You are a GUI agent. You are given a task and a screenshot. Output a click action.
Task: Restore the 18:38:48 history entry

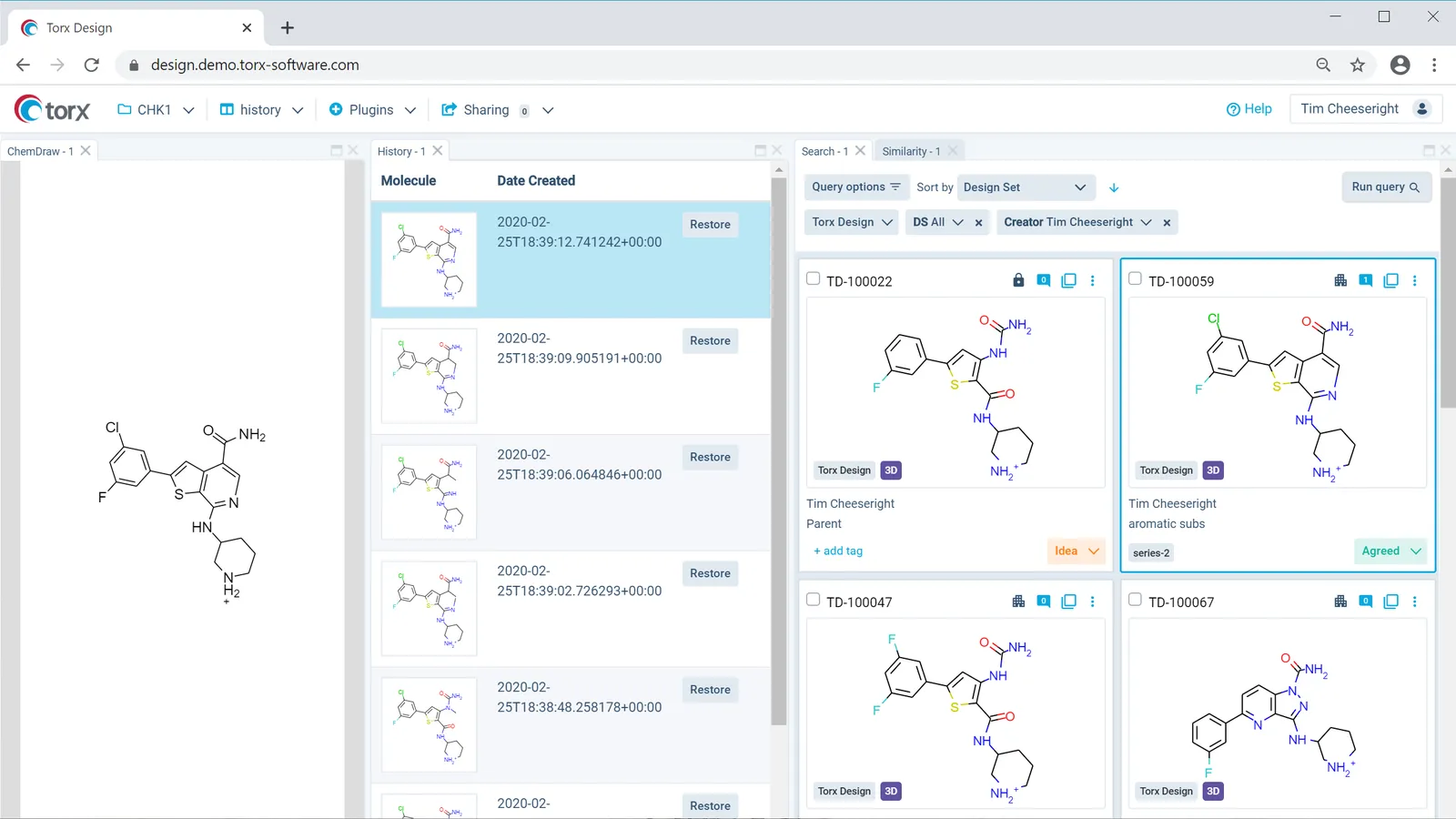coord(710,691)
